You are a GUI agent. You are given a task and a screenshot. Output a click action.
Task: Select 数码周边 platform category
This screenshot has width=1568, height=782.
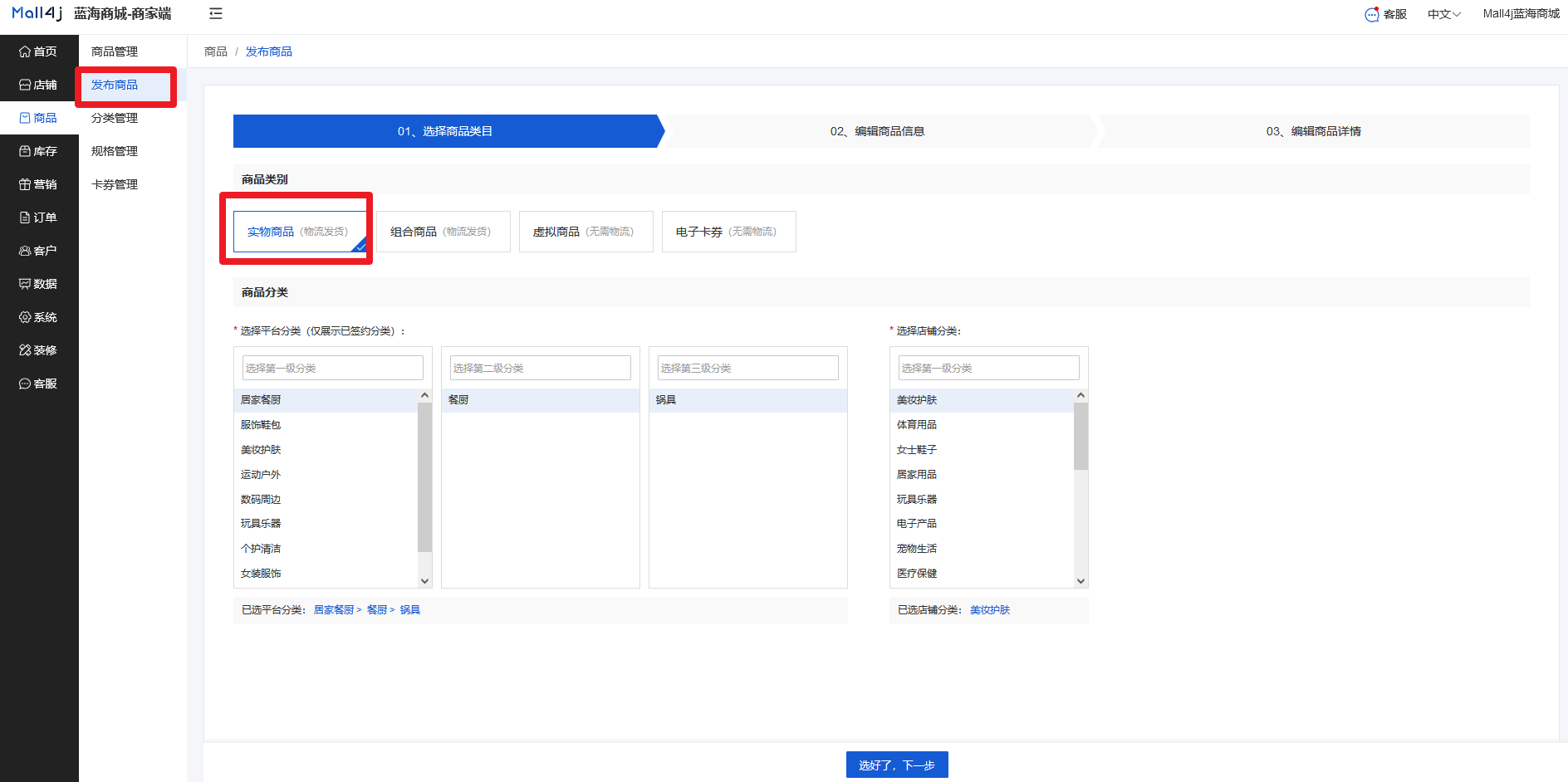tap(326, 500)
